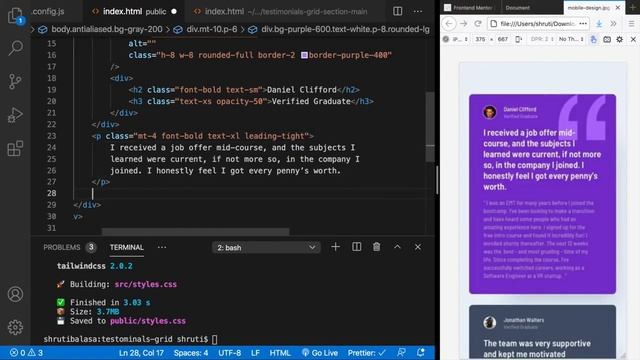Open the Extensions view
Viewport: 640px width, 360px height.
15,148
